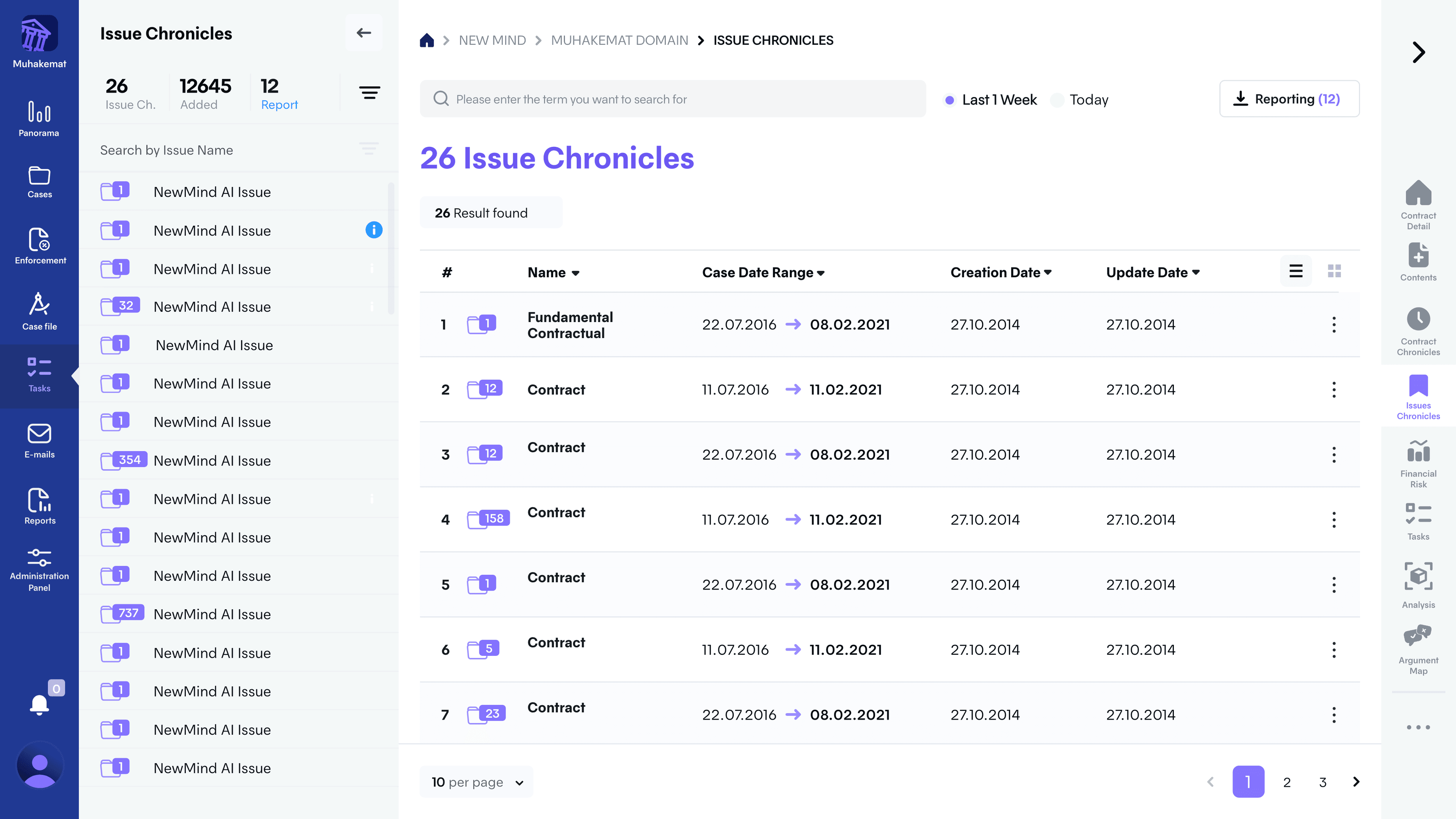
Task: Select the Last 1 Week radio option
Action: (949, 100)
